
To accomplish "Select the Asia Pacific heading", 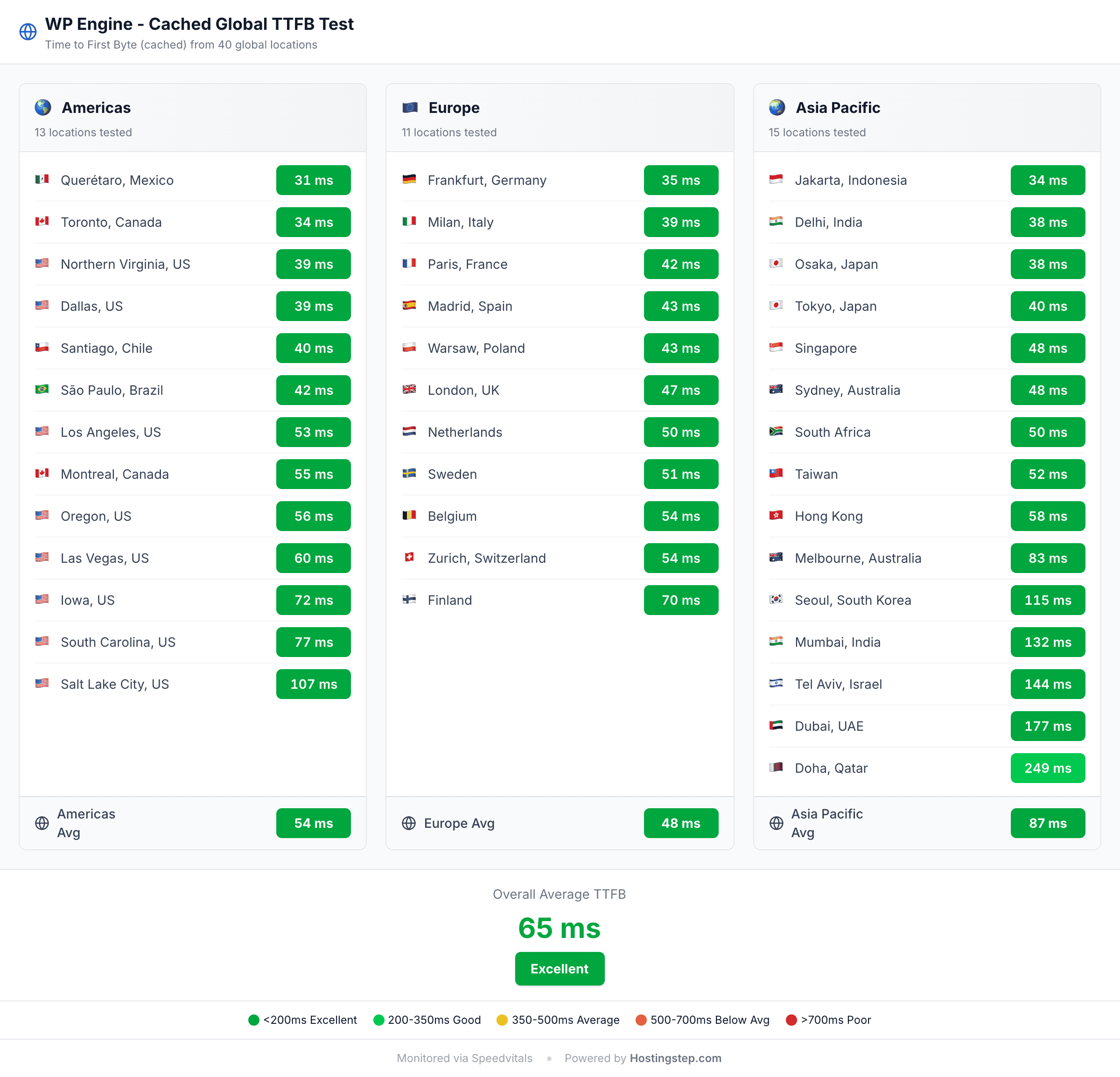I will 838,107.
